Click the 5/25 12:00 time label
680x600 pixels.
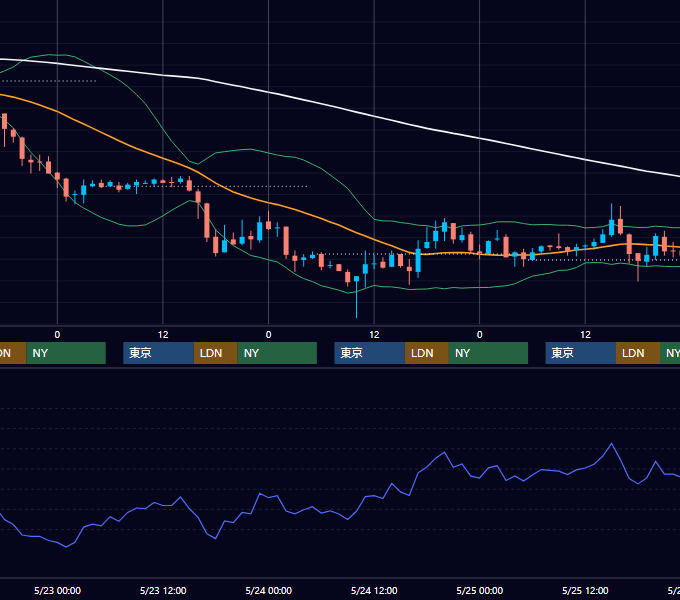coord(585,590)
